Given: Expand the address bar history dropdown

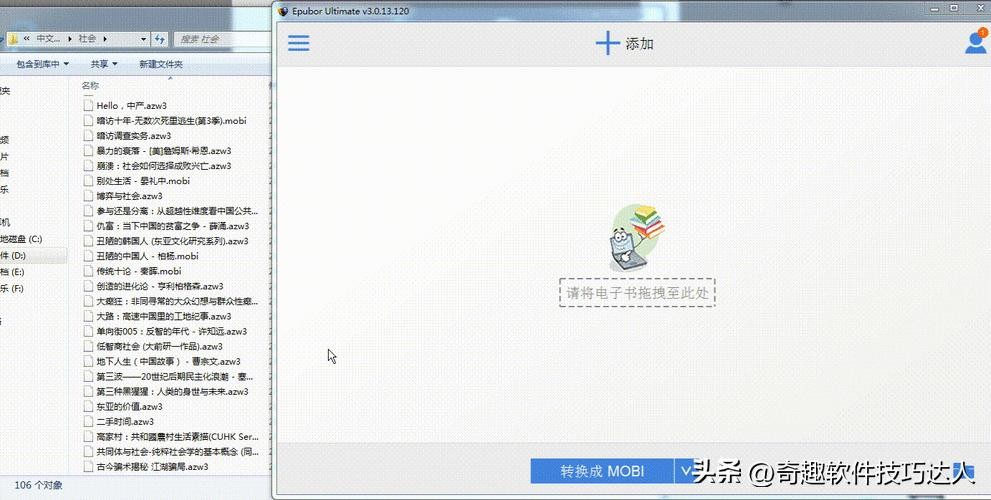Looking at the screenshot, I should point(141,39).
